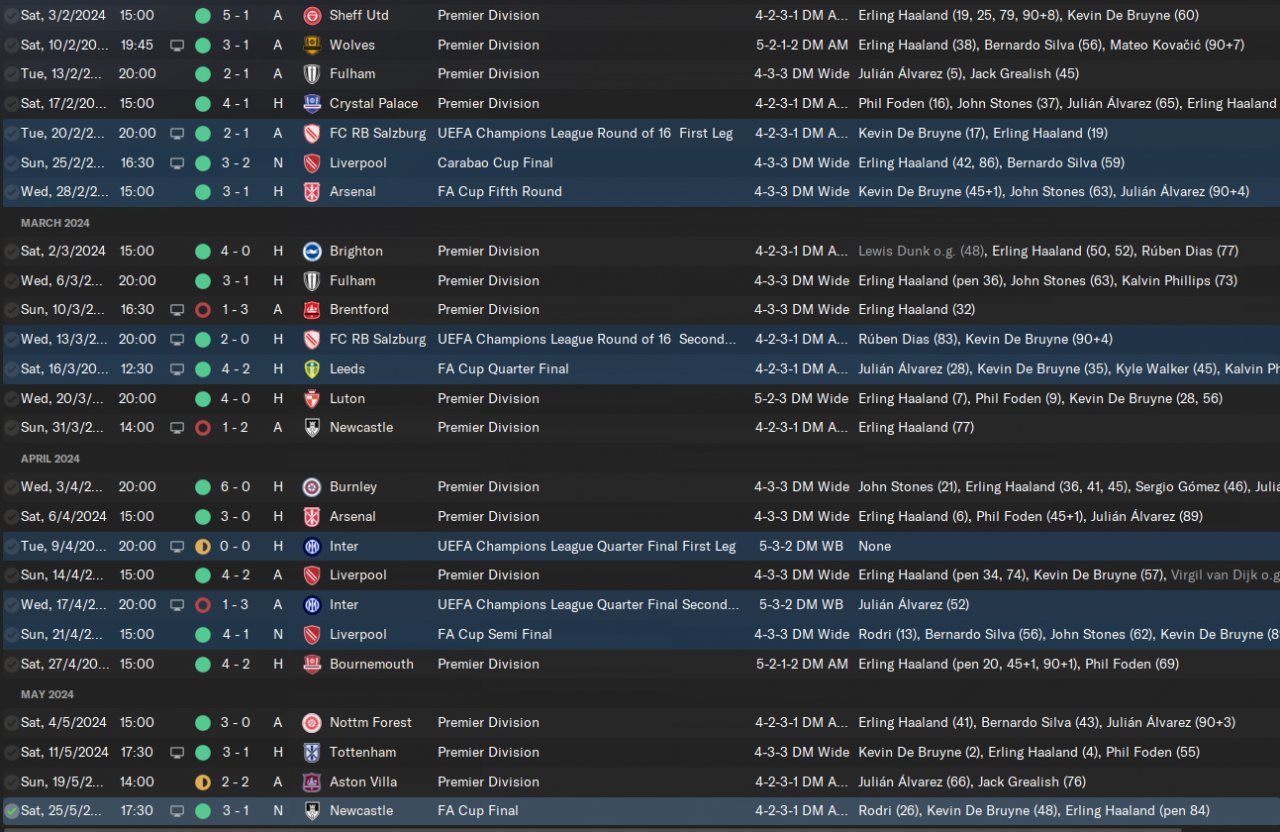The height and width of the screenshot is (832, 1280).
Task: Open the Brentford crest icon
Action: [312, 310]
